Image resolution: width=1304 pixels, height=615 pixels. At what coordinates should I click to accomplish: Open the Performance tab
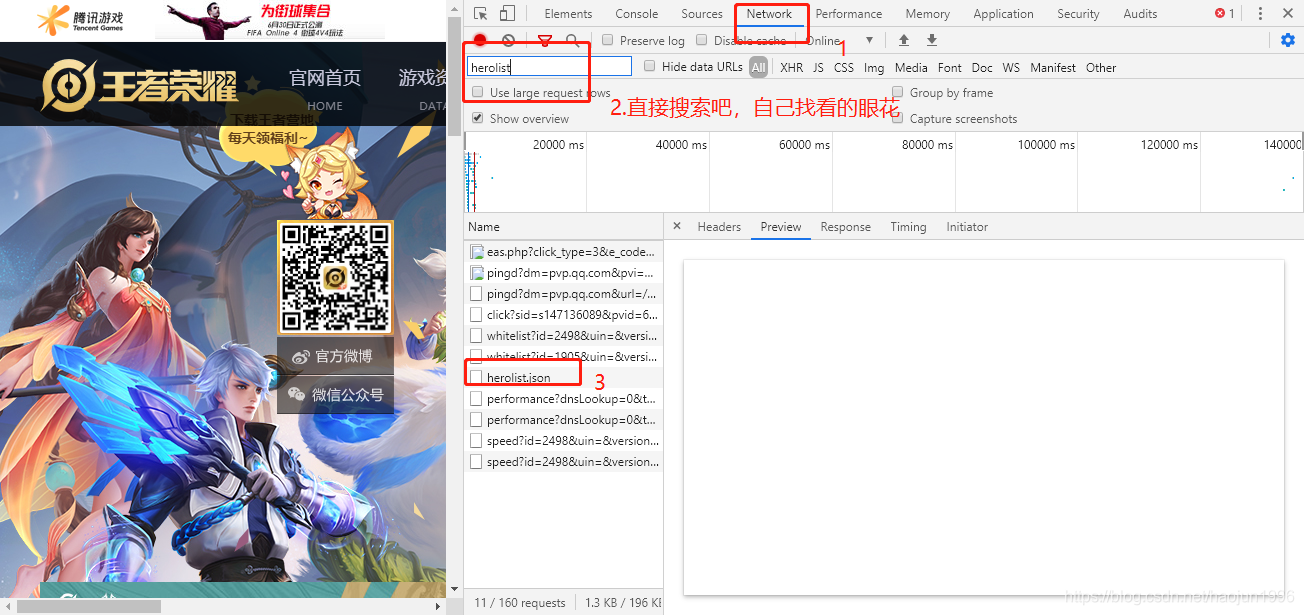849,14
